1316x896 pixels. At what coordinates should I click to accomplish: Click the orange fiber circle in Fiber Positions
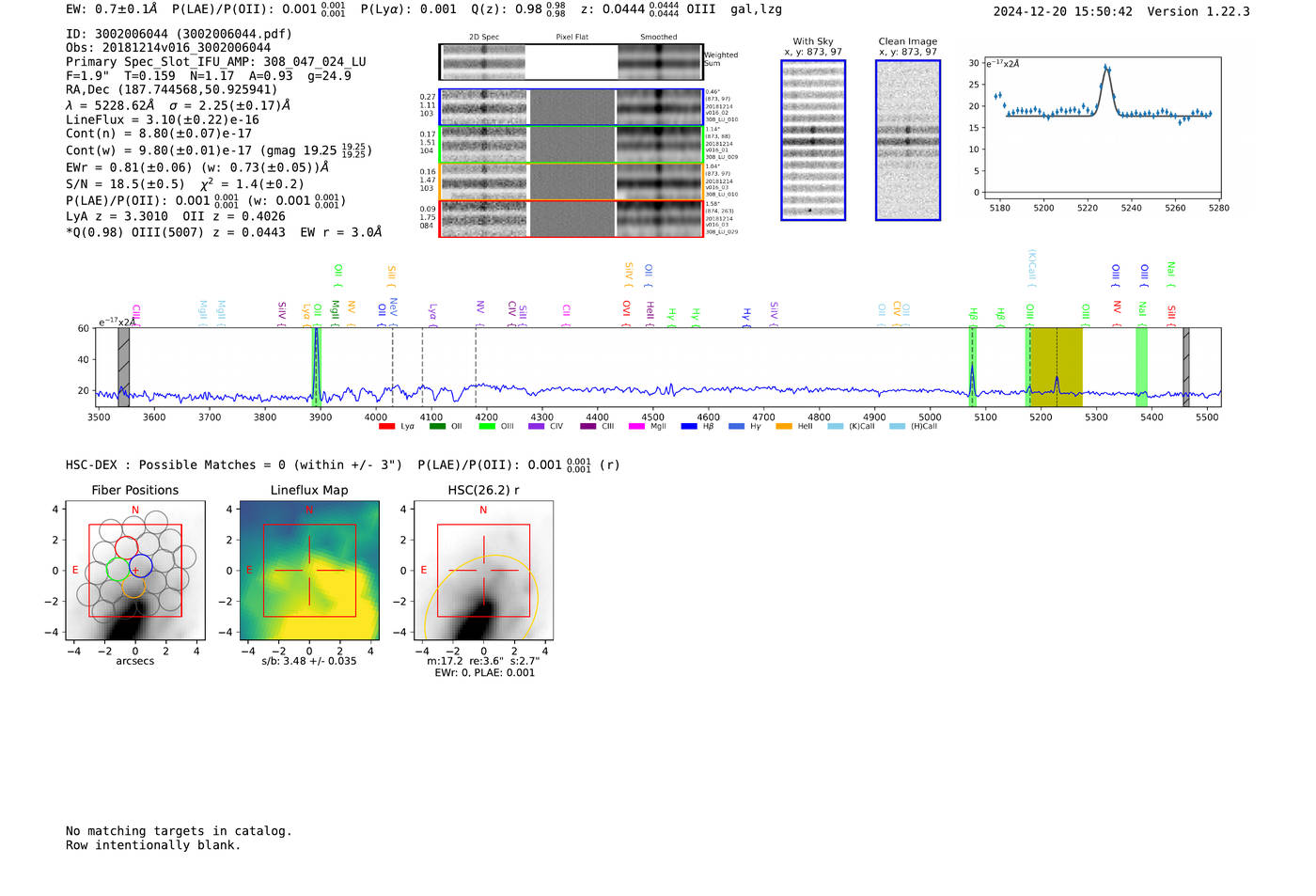pos(133,587)
